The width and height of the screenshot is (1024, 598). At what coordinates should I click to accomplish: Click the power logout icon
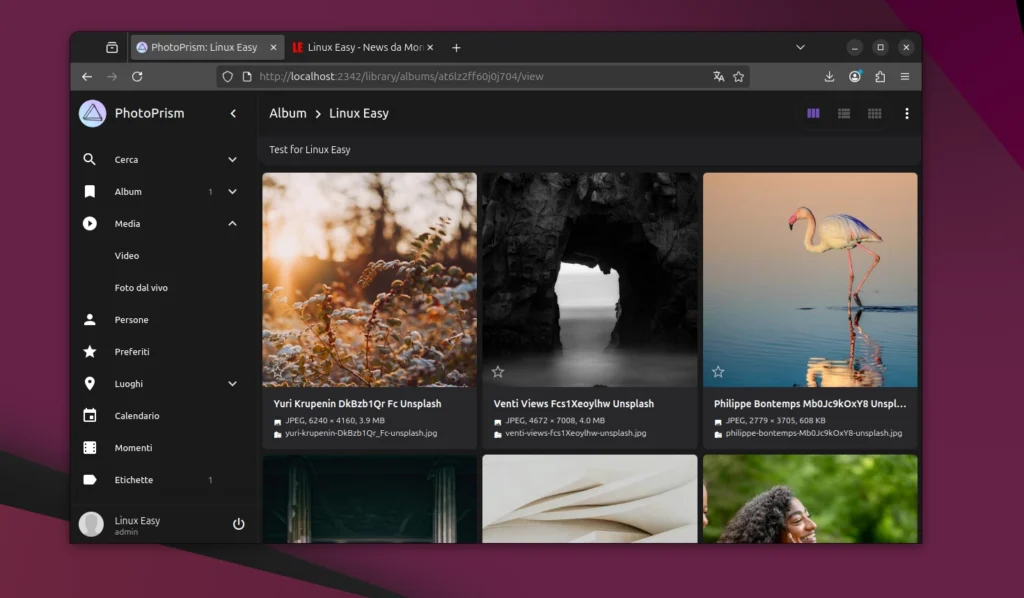tap(238, 524)
